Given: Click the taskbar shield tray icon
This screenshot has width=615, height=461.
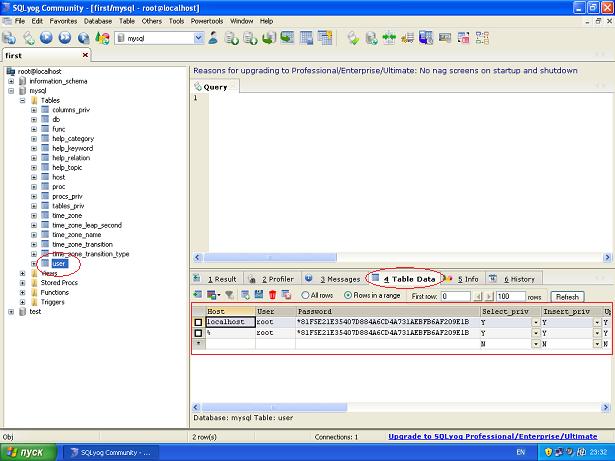Looking at the screenshot, I should (548, 452).
